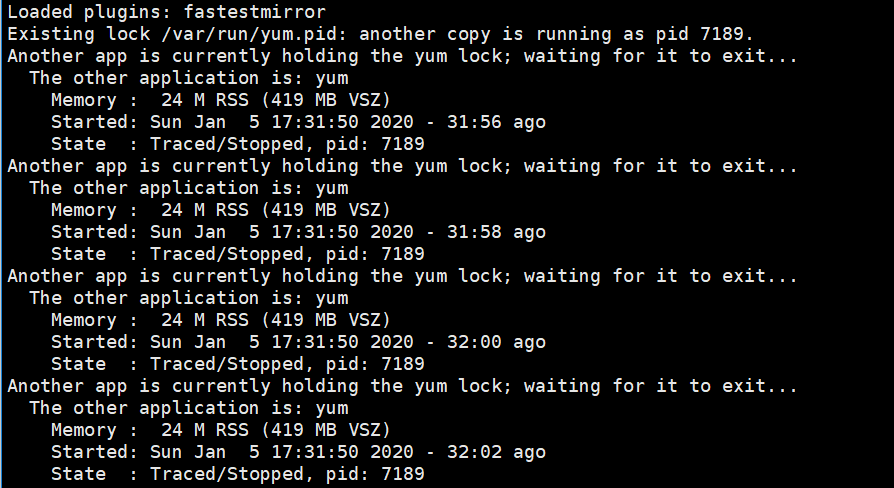Click the third 'The other application is: yum' line
This screenshot has width=894, height=488.
[189, 298]
